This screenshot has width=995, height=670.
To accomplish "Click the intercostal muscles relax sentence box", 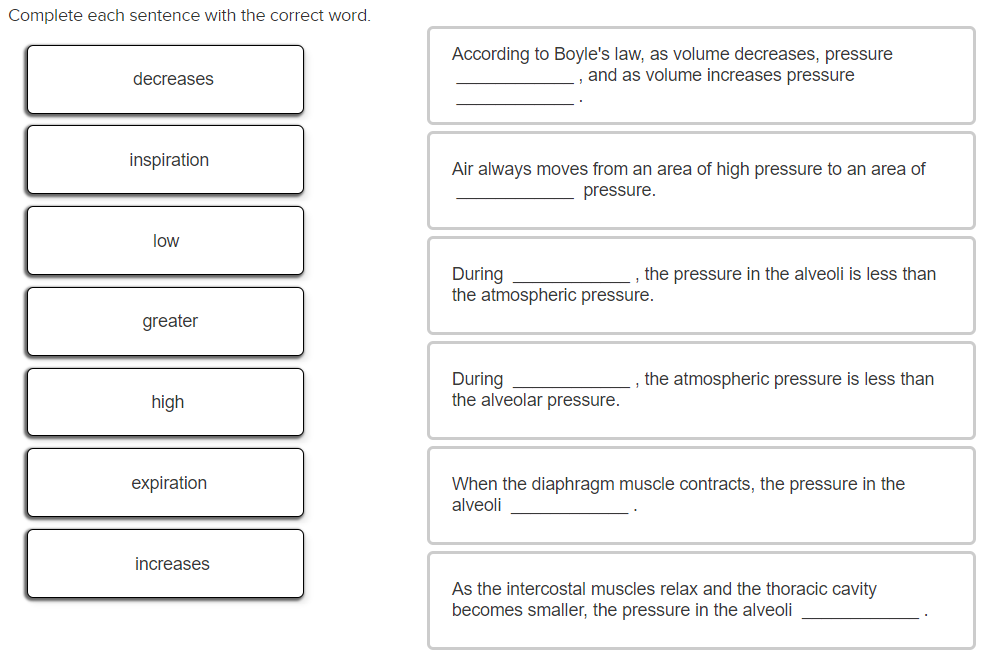I will [701, 601].
